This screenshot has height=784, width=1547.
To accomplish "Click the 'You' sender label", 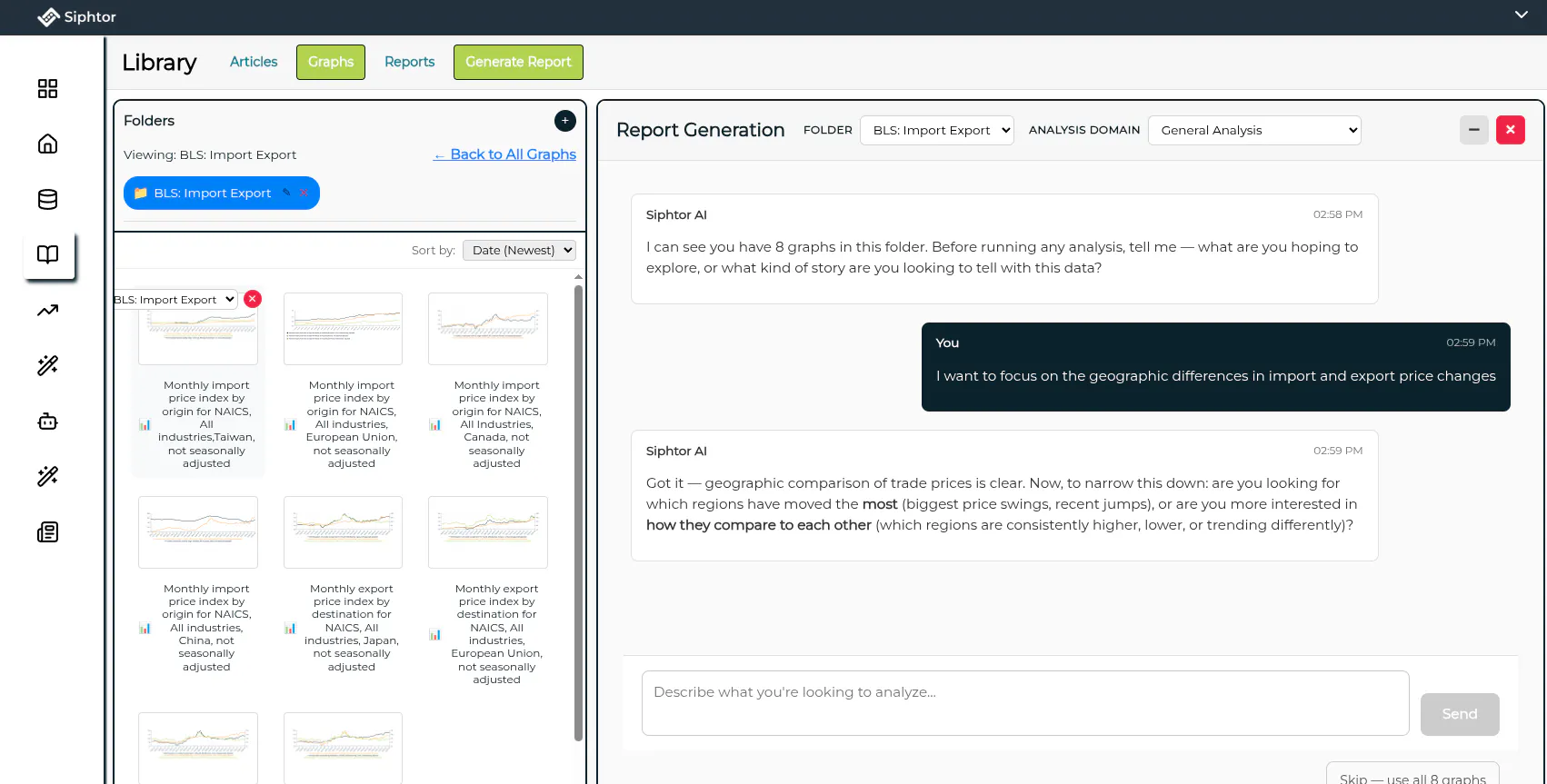I will (x=947, y=342).
